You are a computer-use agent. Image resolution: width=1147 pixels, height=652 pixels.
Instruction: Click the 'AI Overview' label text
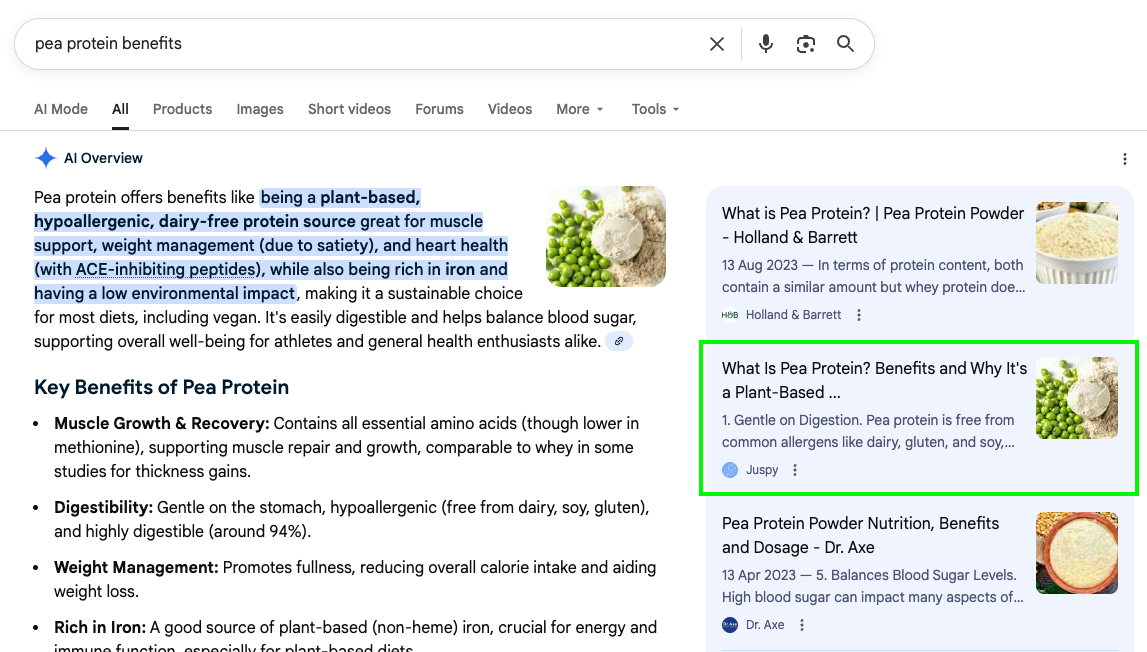(103, 158)
